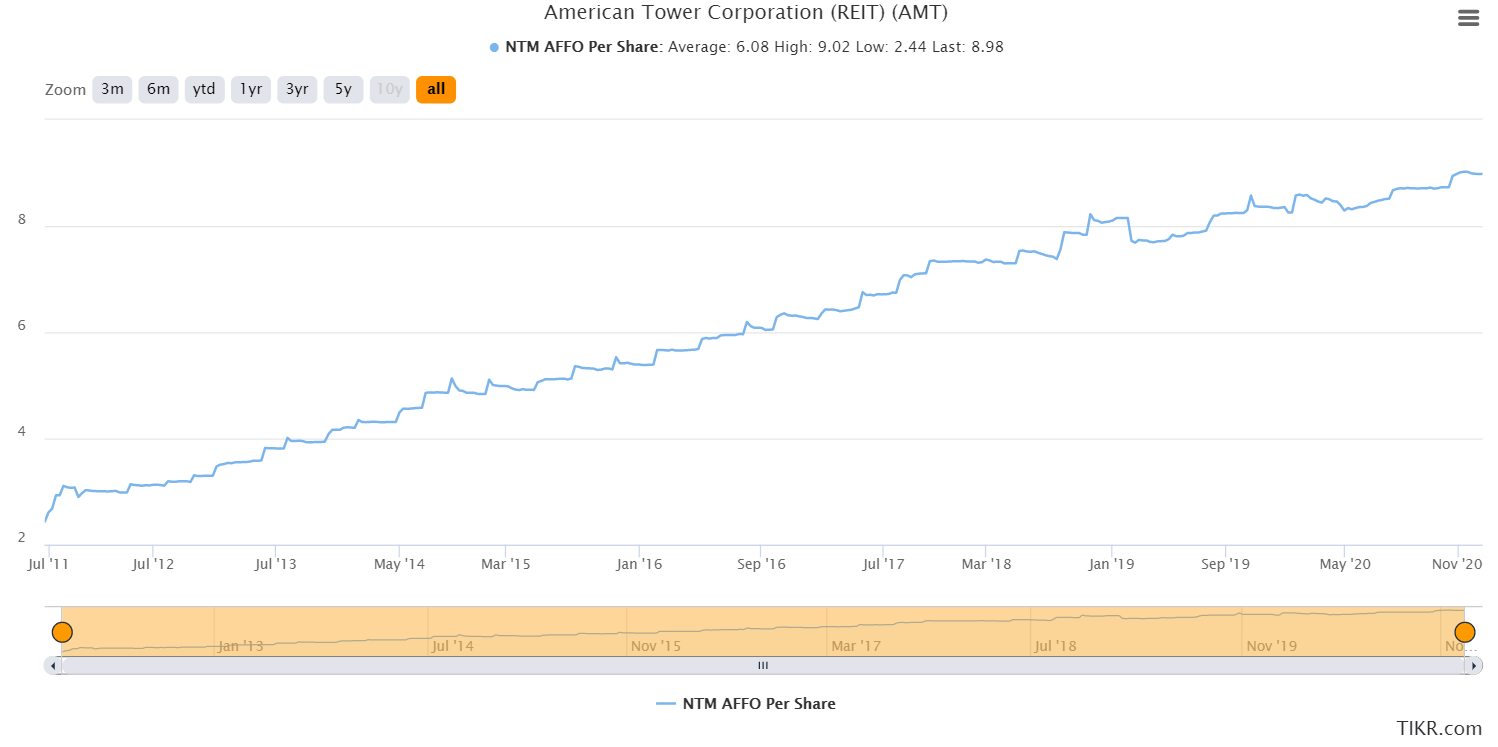1498x747 pixels.
Task: Click the disabled 10y zoom button
Action: (389, 89)
